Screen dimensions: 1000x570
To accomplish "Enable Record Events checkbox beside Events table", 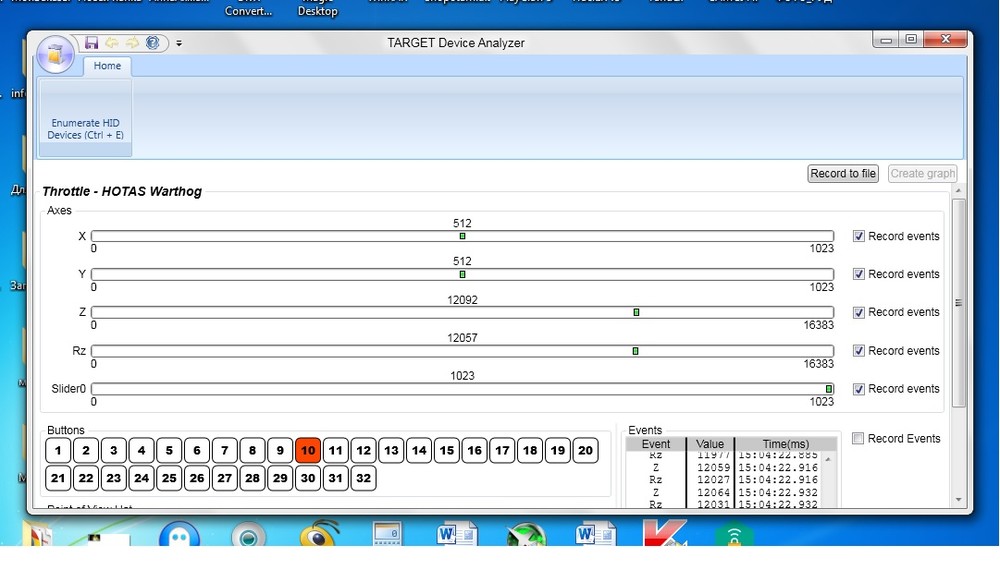I will (x=858, y=439).
